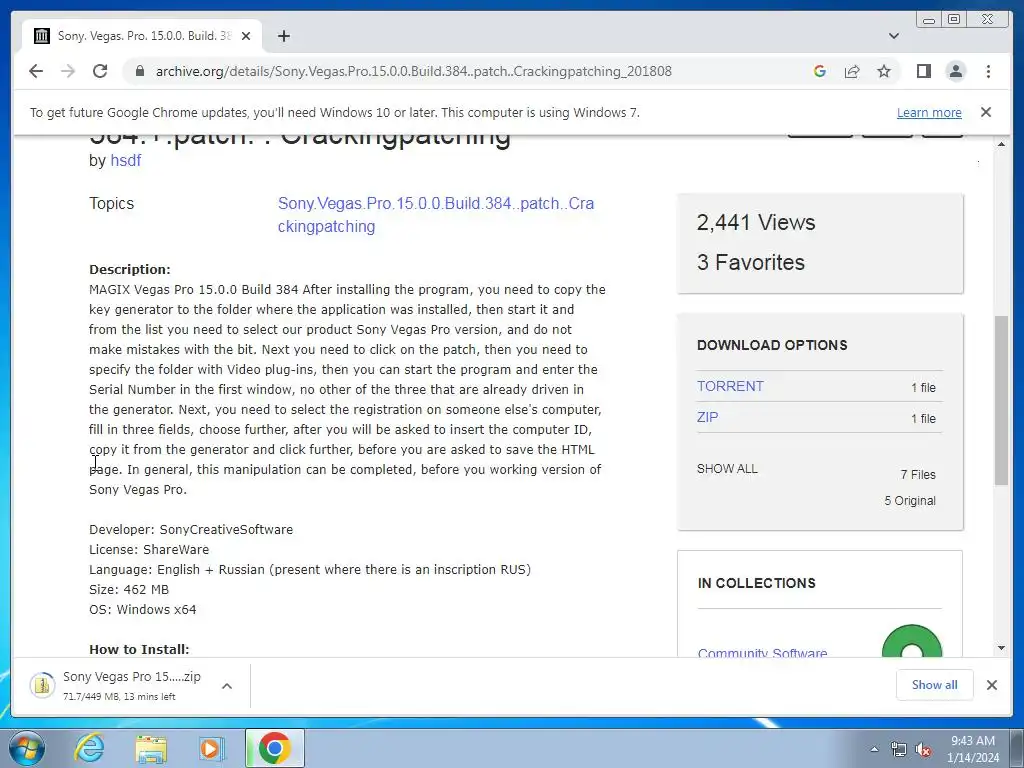Click the muted volume tray icon
Image resolution: width=1024 pixels, height=768 pixels.
tap(923, 750)
